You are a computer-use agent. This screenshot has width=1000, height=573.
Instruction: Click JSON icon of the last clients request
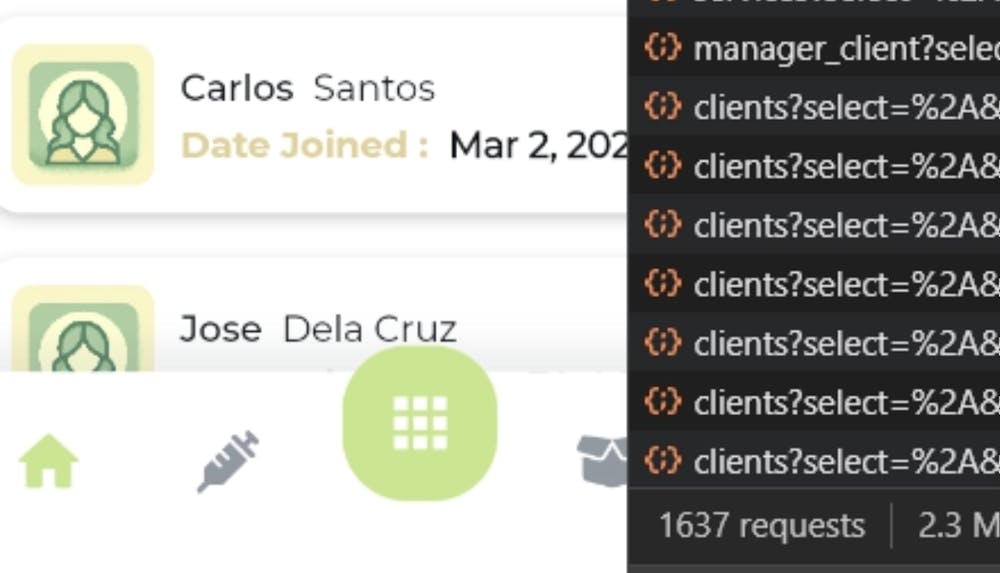coord(663,460)
